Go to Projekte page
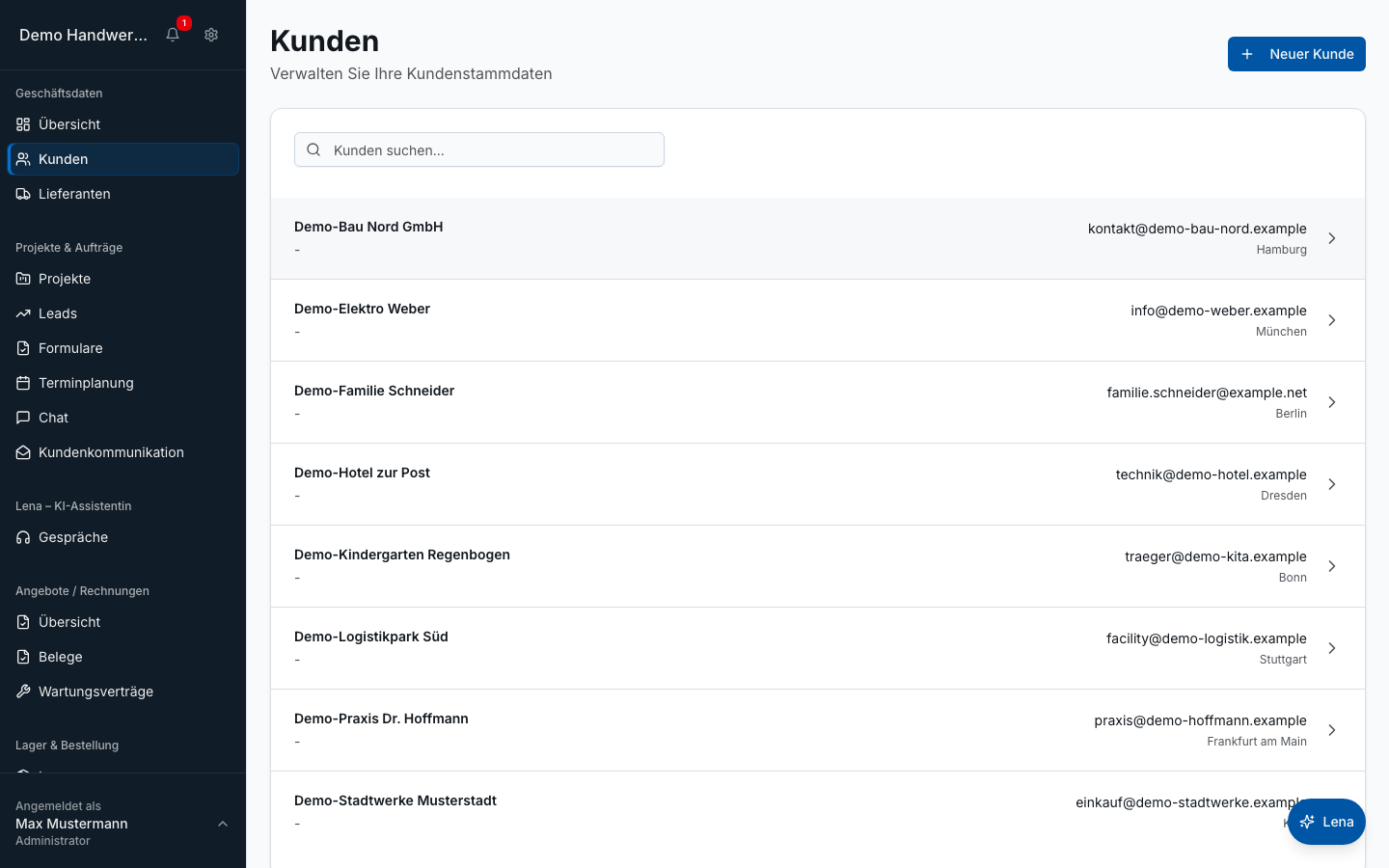The width and height of the screenshot is (1389, 868). 123,279
